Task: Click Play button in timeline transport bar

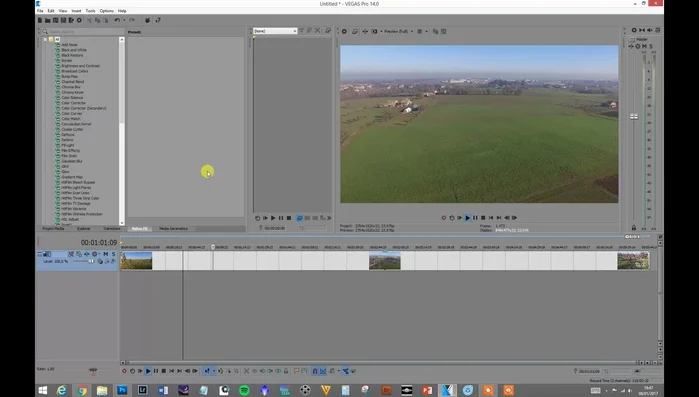Action: (x=148, y=371)
